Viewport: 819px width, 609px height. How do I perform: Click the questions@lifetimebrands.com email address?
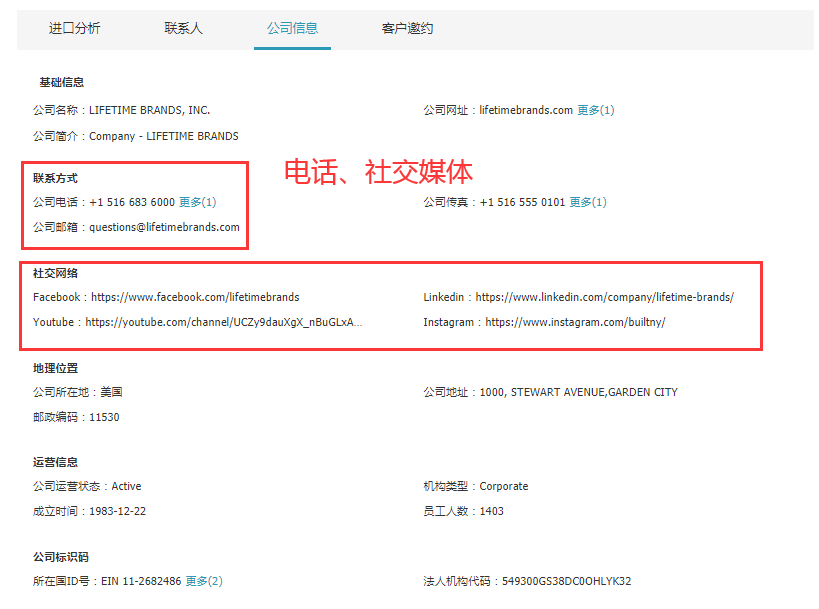point(164,227)
